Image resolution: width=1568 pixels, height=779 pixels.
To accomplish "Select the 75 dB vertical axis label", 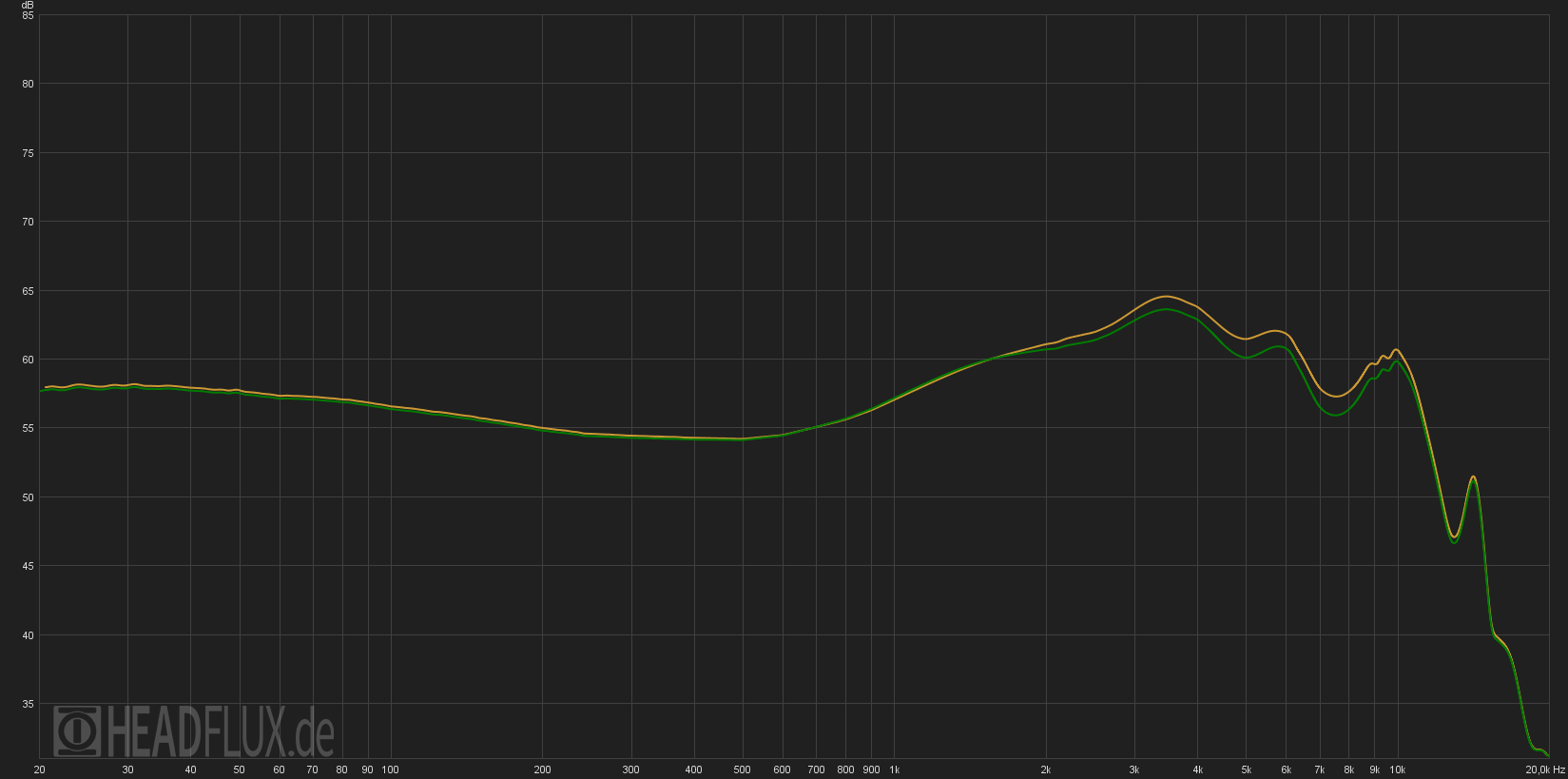I will (x=28, y=153).
